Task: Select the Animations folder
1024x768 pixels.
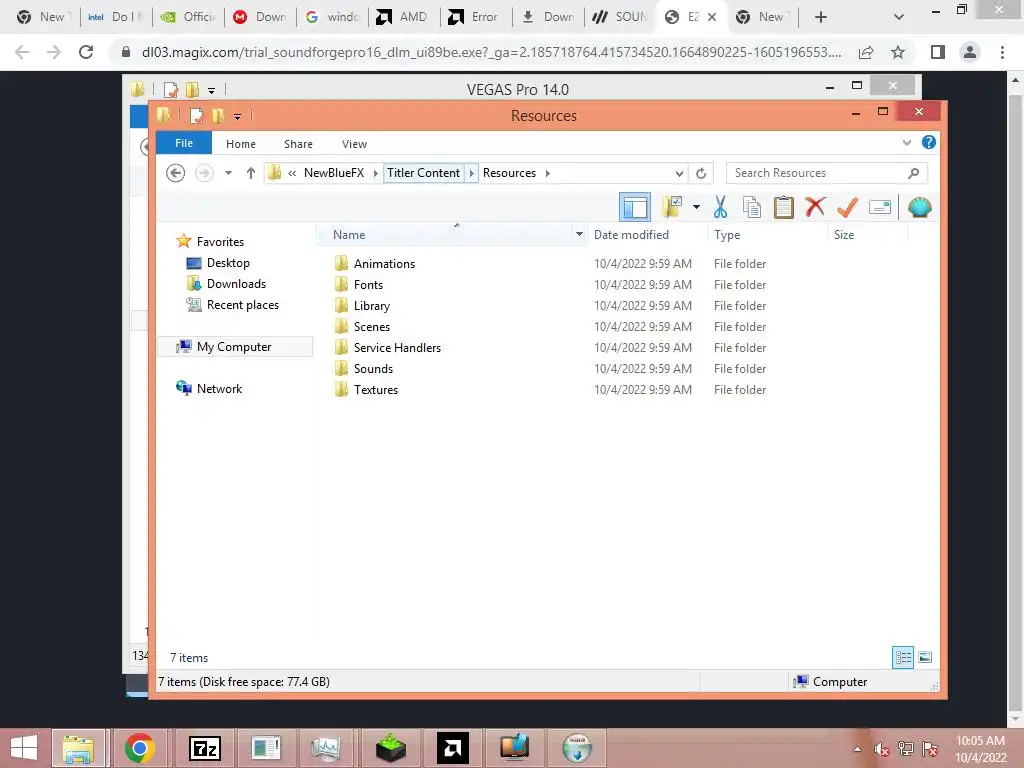Action: click(384, 264)
